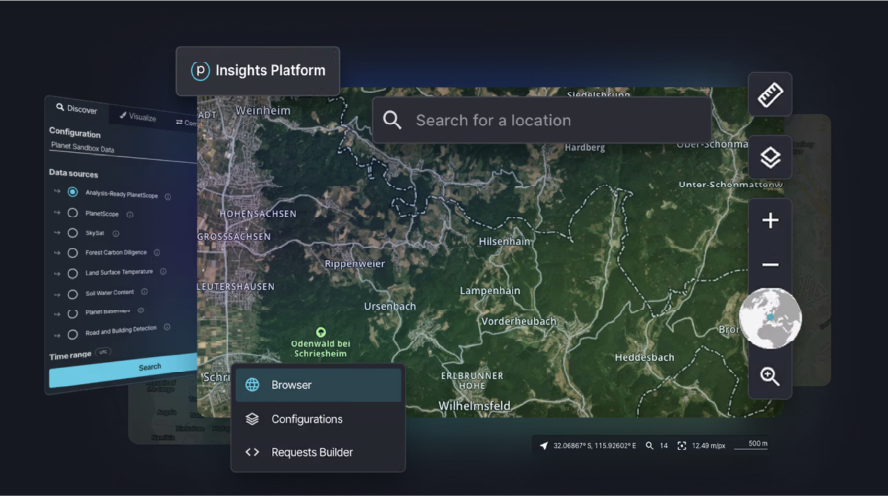Click the stacked layers icon beside Configurations
Screen dimensions: 888x496
point(252,419)
